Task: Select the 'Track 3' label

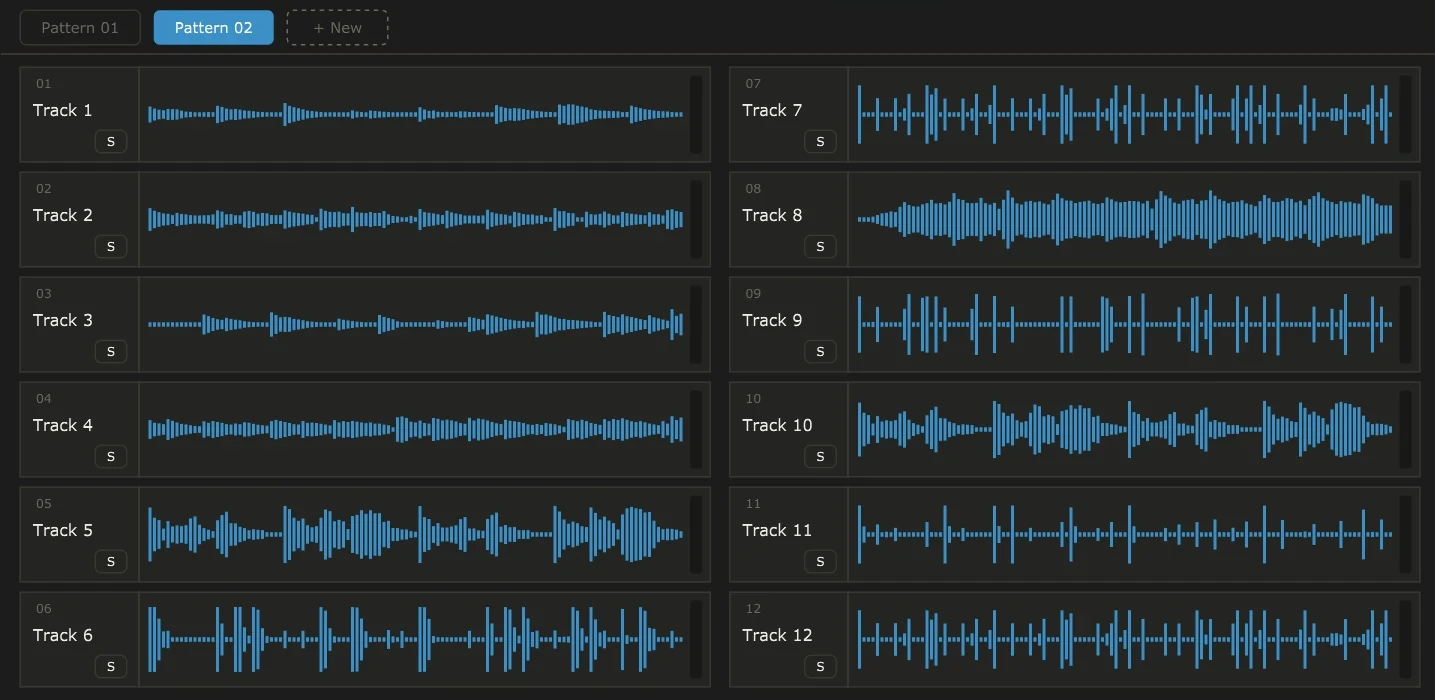Action: (62, 320)
